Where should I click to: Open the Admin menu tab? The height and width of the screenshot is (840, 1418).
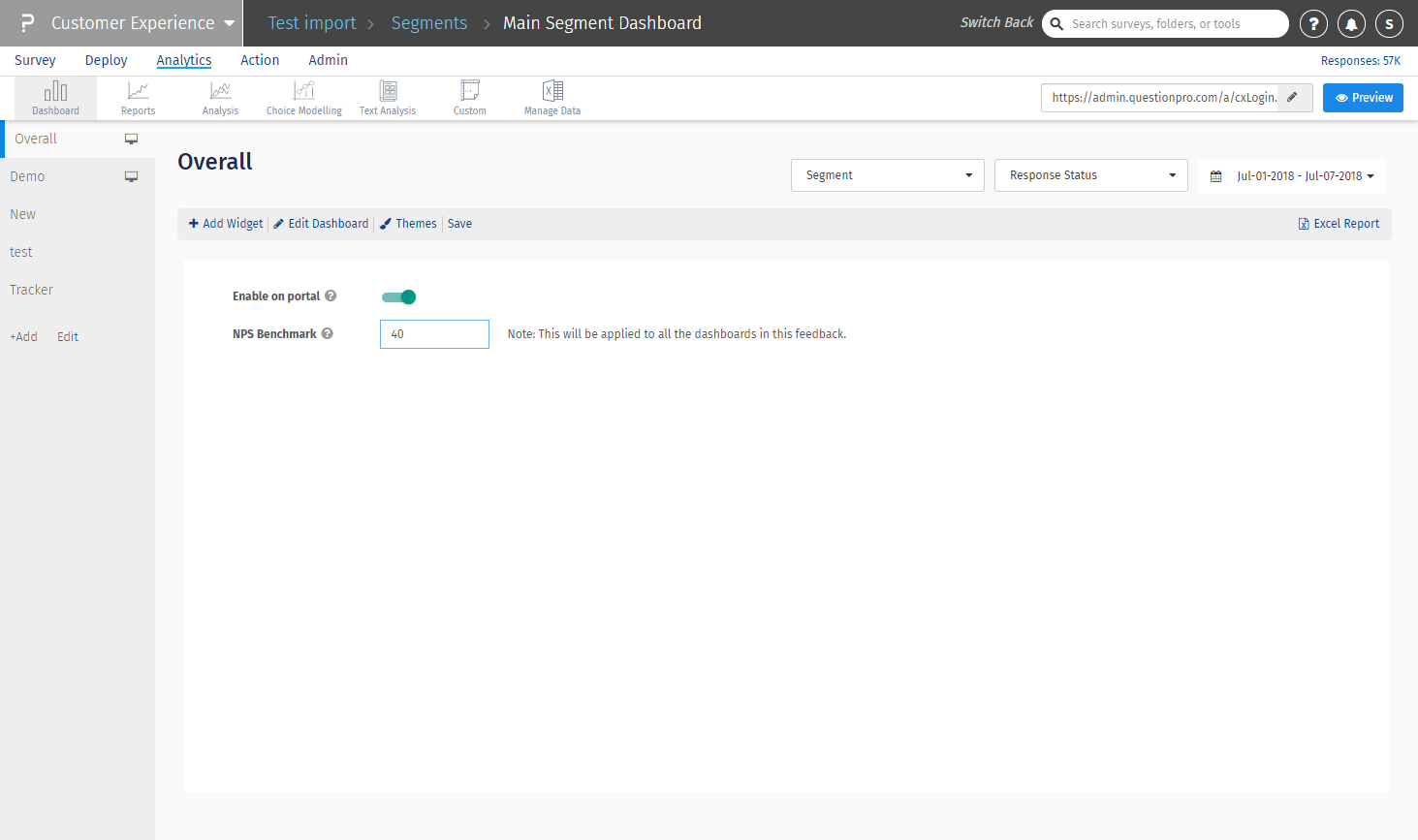(328, 60)
